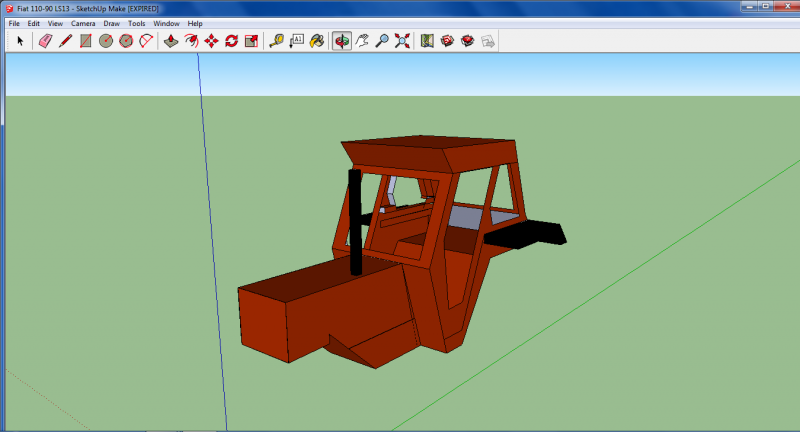Minimize the SketchUp window
Image resolution: width=800 pixels, height=432 pixels.
point(749,7)
